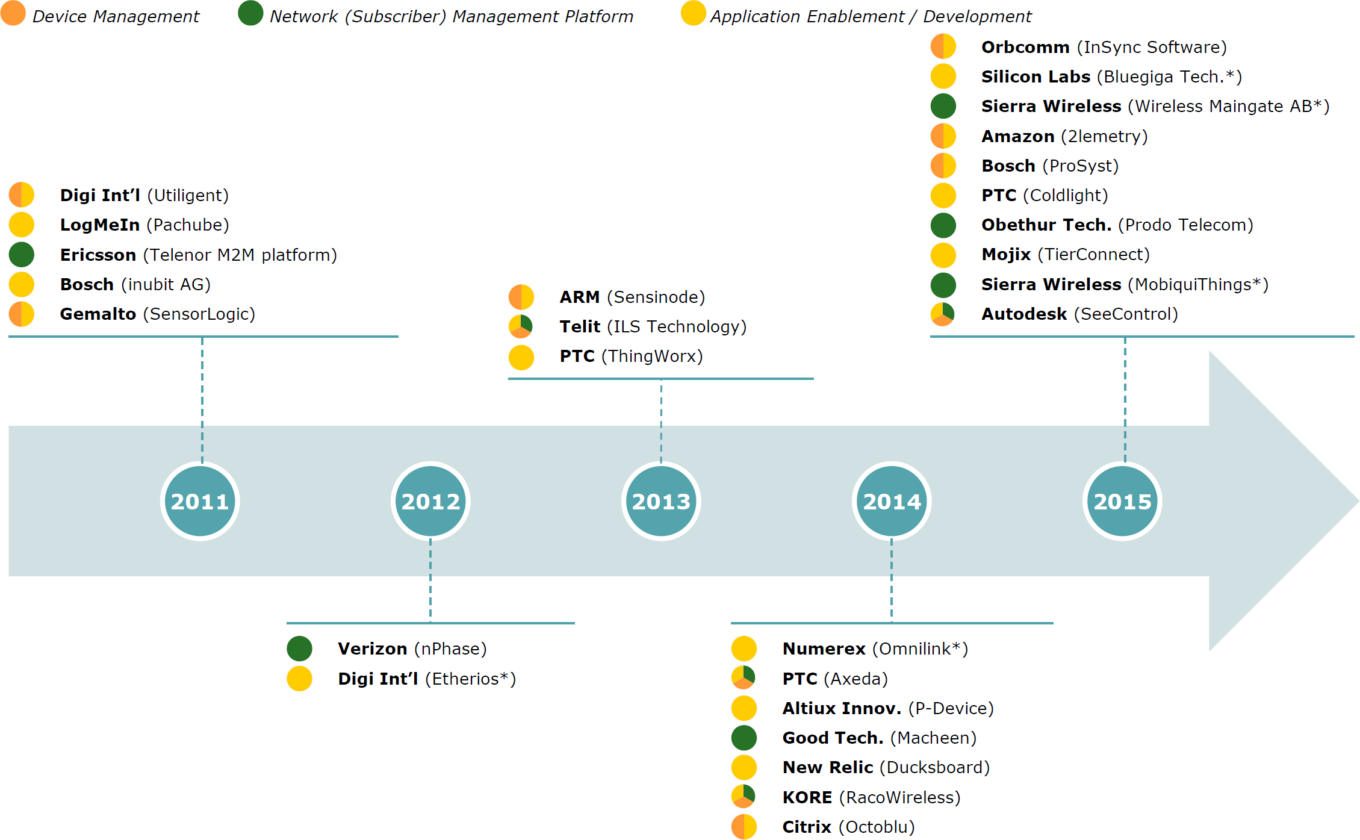The image size is (1360, 840).
Task: Click the Application Enablement / Development label
Action: (x=871, y=16)
